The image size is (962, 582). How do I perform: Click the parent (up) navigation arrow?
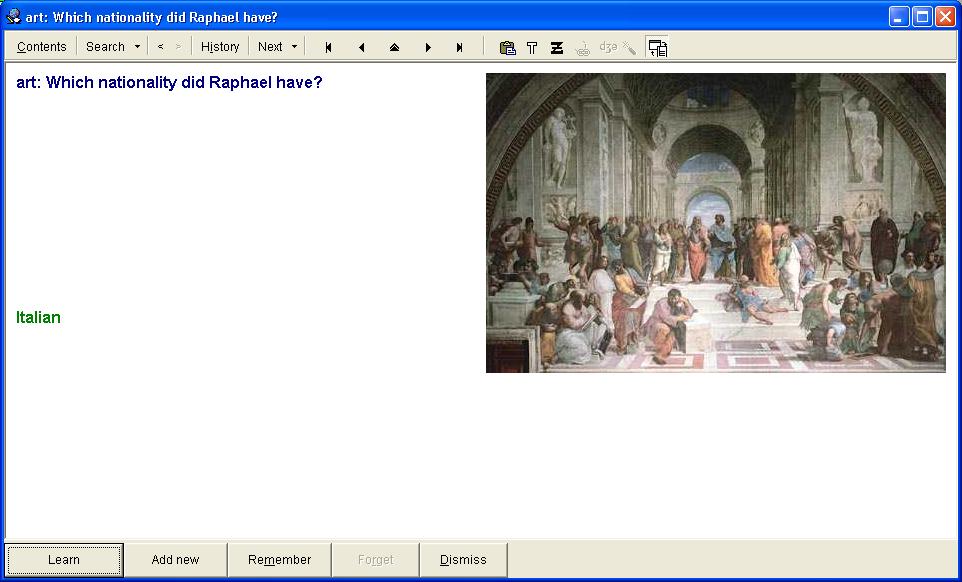click(394, 47)
